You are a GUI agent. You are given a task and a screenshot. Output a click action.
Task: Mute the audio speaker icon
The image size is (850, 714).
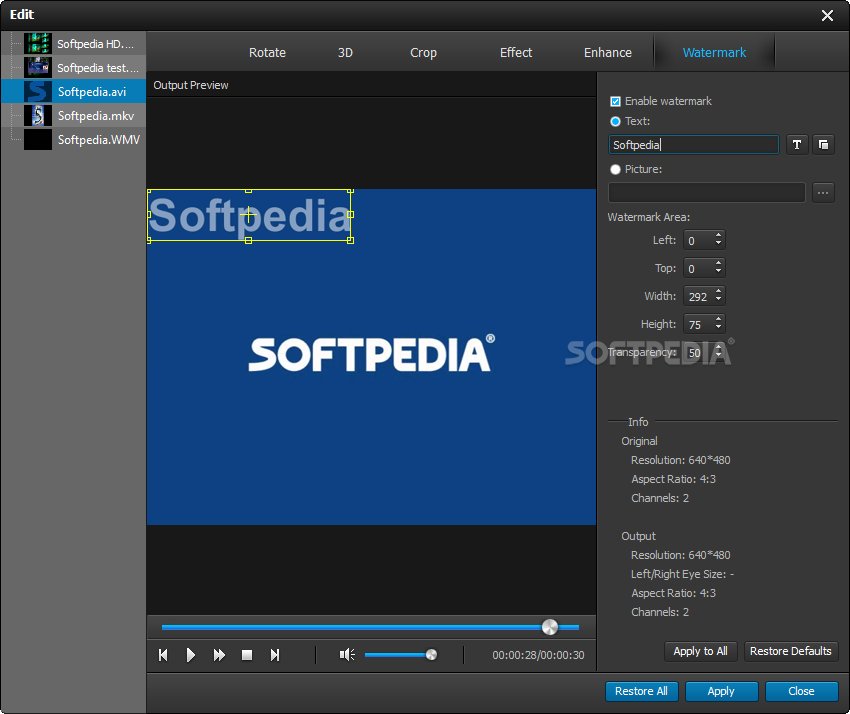pos(346,655)
